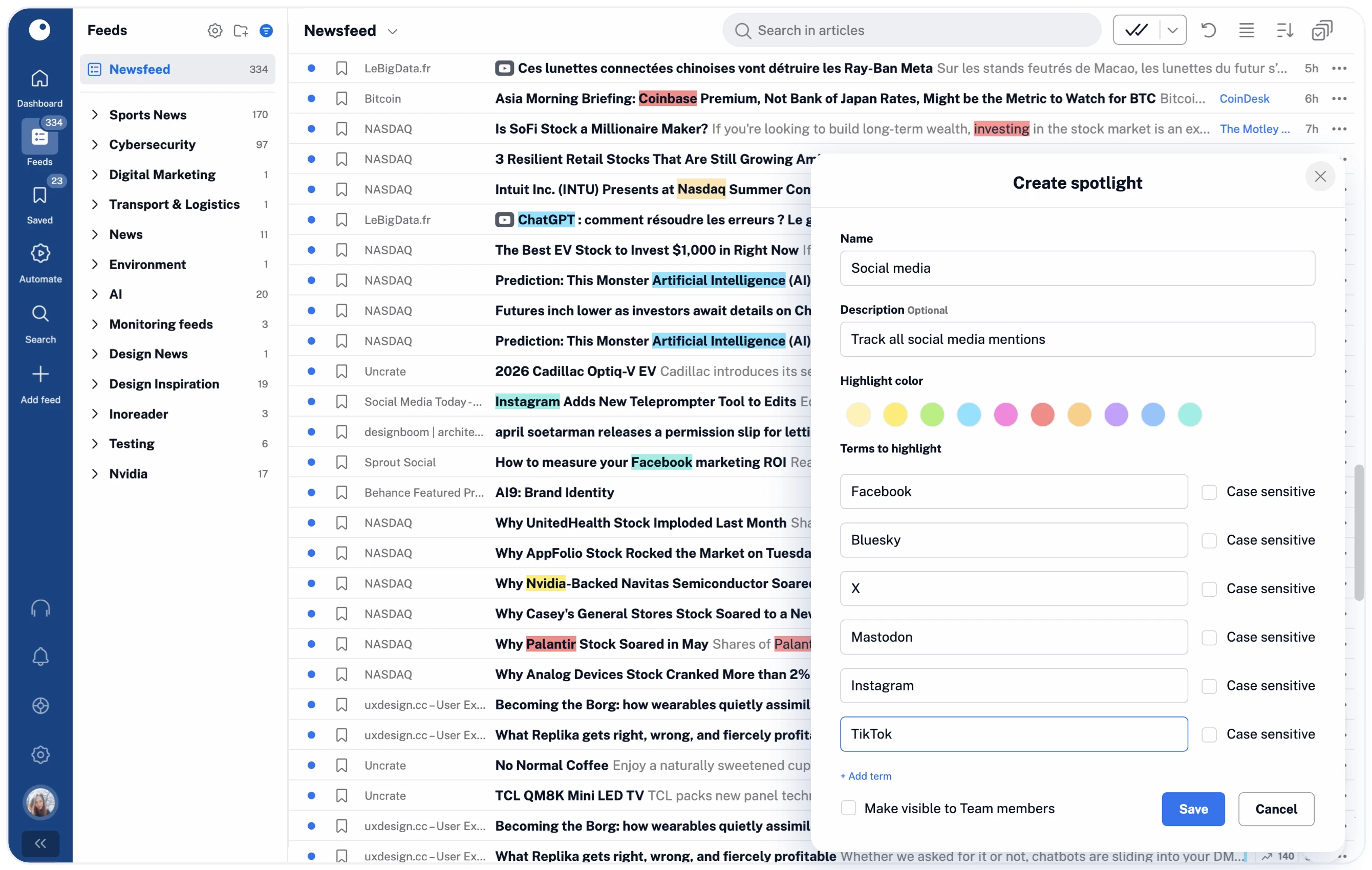Open the Newsfeed title dropdown
Image resolution: width=1372 pixels, height=870 pixels.
[x=392, y=31]
